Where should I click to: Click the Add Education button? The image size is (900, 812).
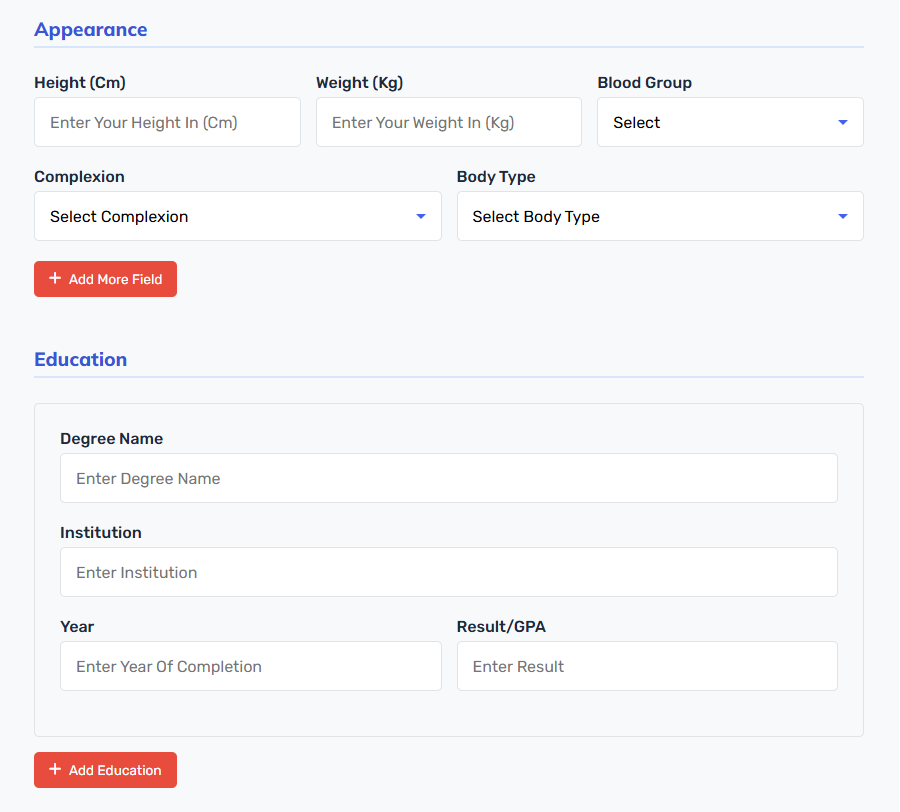[x=106, y=770]
